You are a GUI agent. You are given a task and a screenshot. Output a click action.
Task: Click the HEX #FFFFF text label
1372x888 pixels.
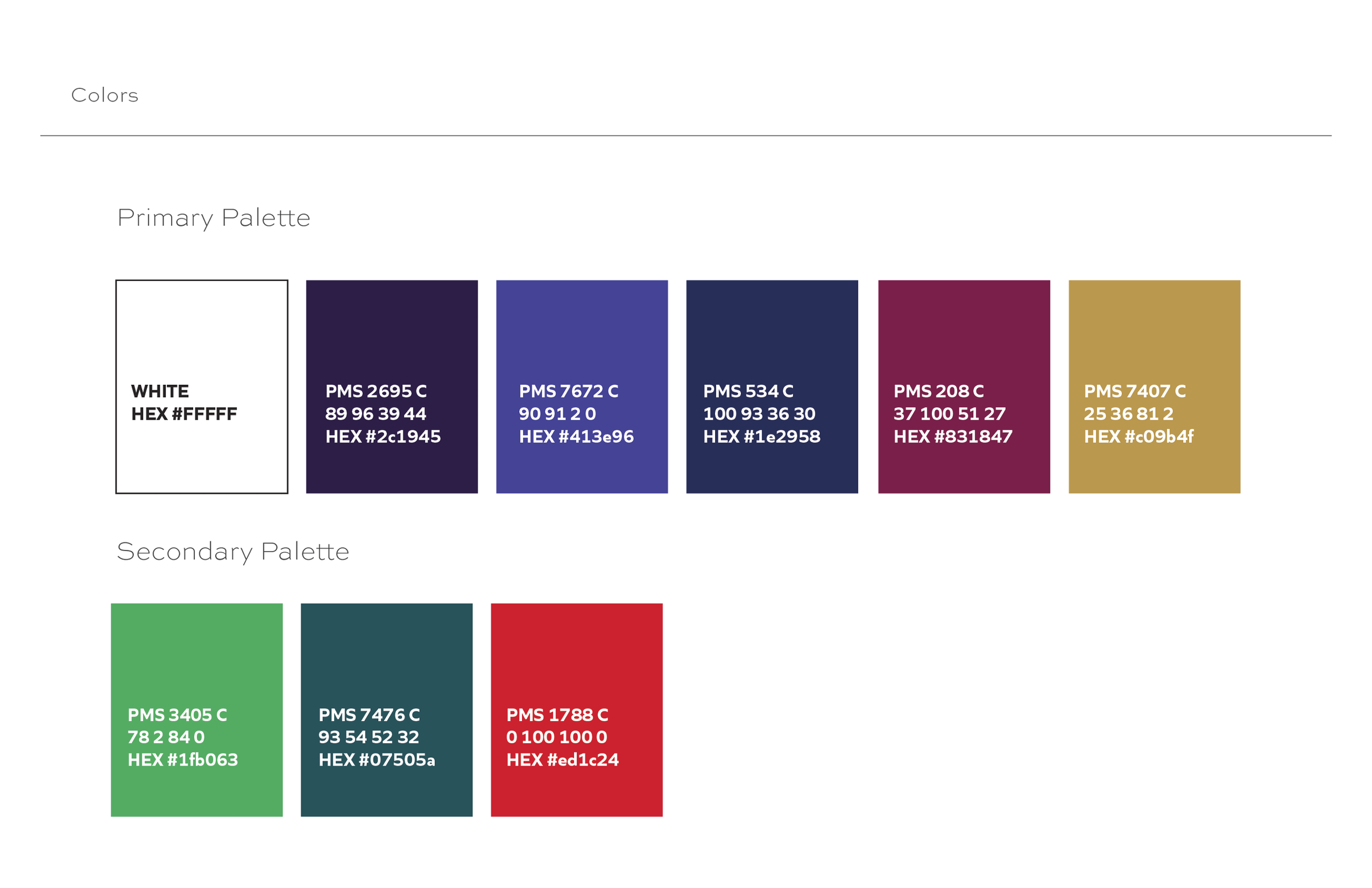184,414
